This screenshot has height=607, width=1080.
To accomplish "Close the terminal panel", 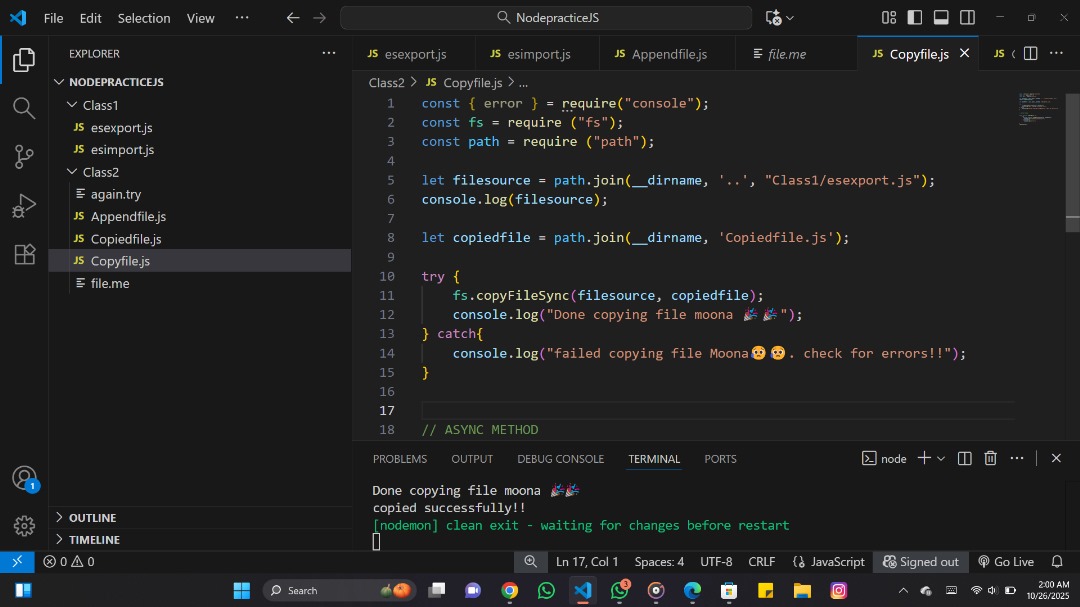I will coord(1056,458).
